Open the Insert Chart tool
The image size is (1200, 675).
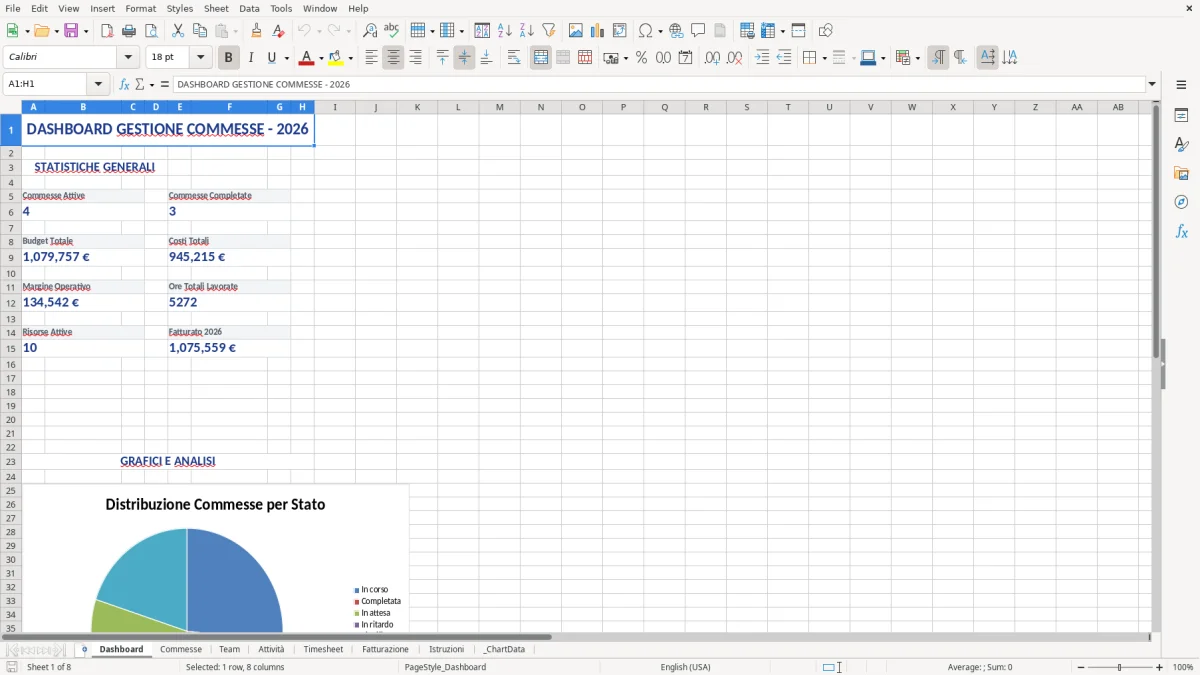[x=598, y=30]
